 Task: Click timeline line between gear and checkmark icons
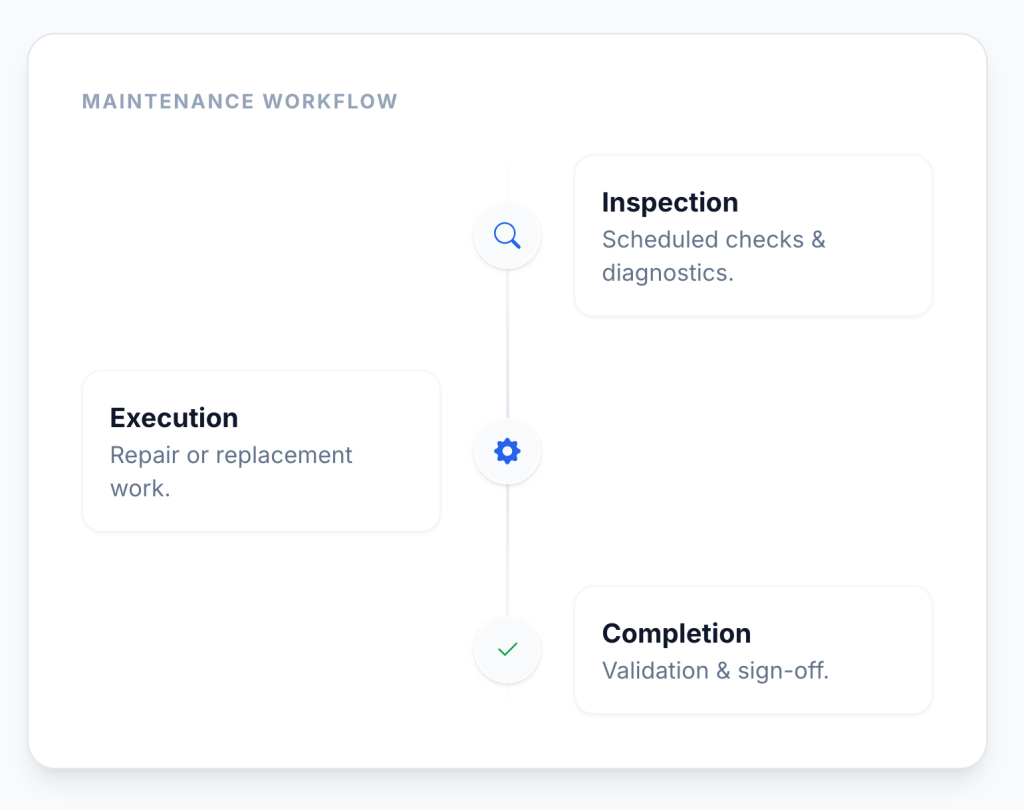tap(507, 550)
